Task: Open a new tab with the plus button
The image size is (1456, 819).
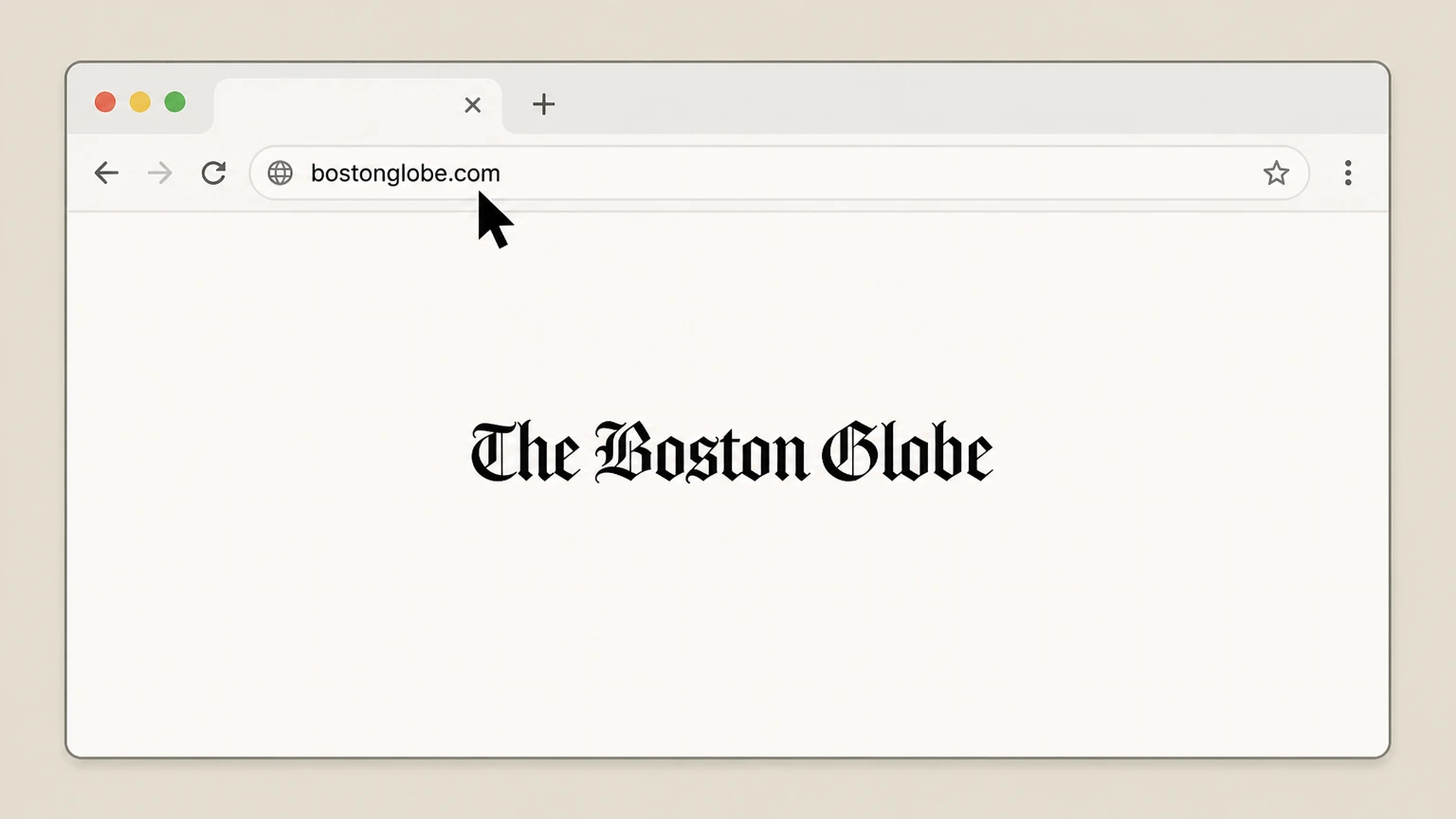Action: (x=543, y=104)
